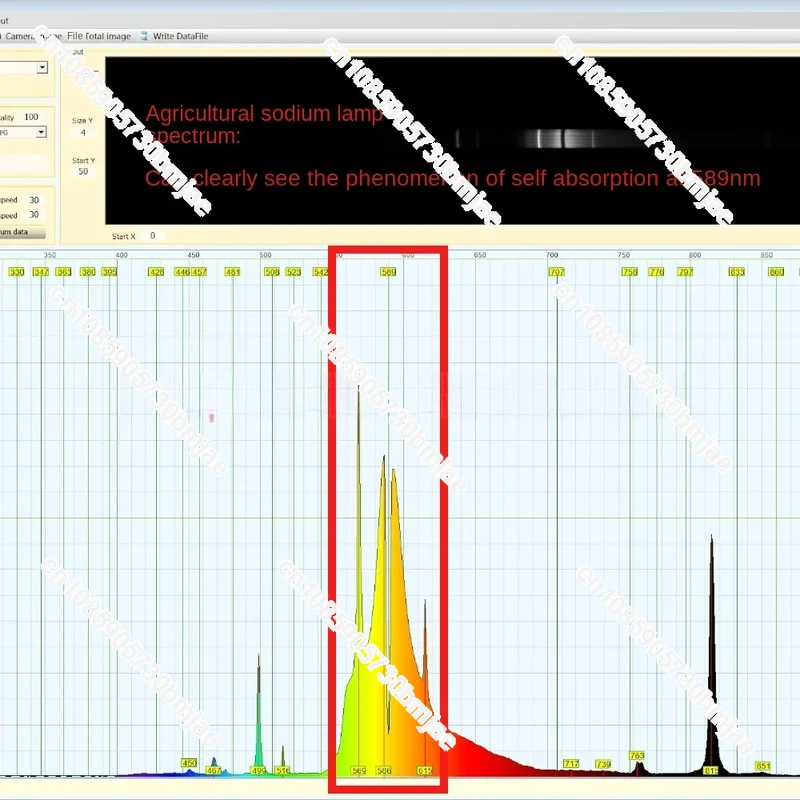Click the 516 peak label
The image size is (800, 800).
coord(283,770)
